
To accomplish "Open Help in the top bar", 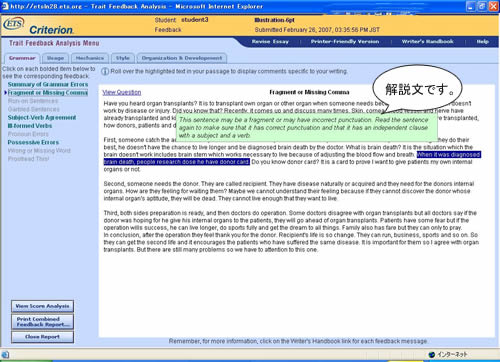I will click(x=482, y=42).
